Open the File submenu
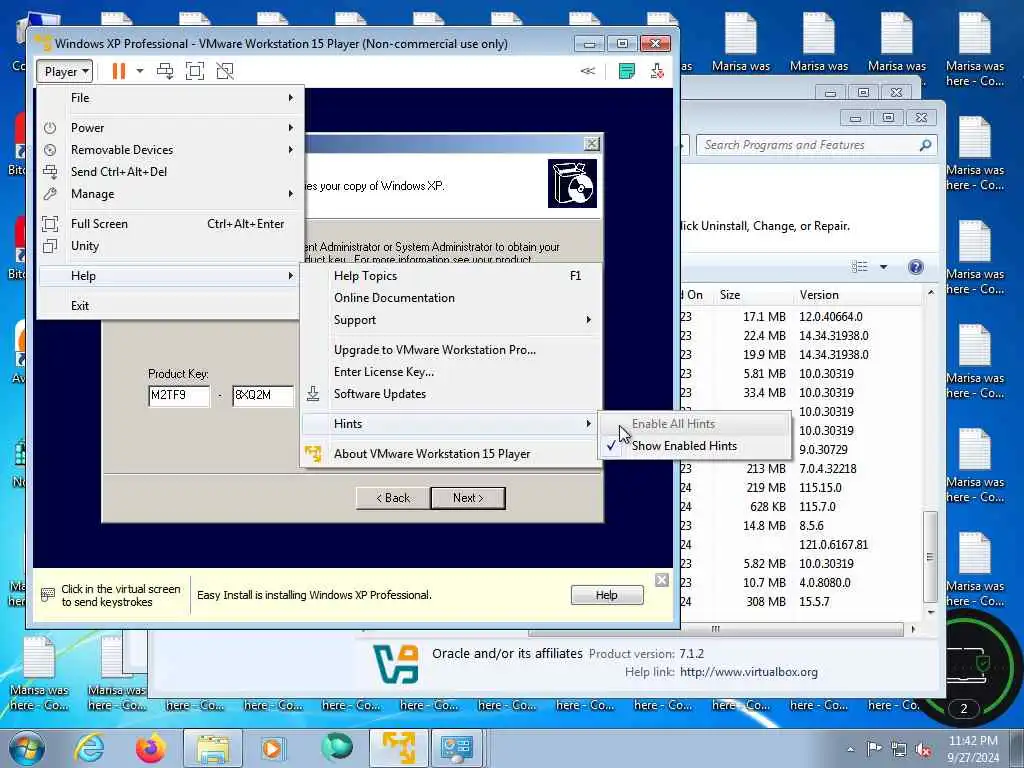The height and width of the screenshot is (768, 1024). pyautogui.click(x=171, y=98)
